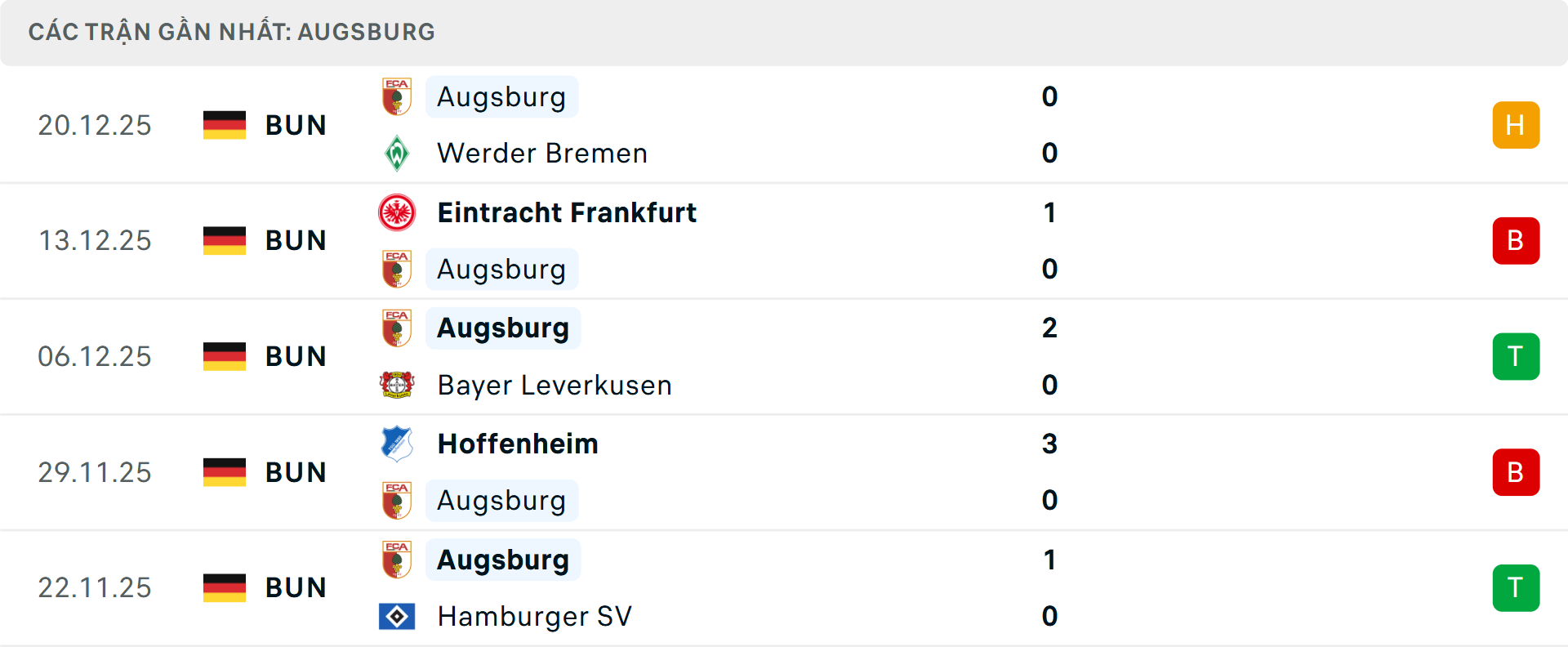Click the Hamburger SV diamond logo
1568x647 pixels.
pyautogui.click(x=397, y=616)
